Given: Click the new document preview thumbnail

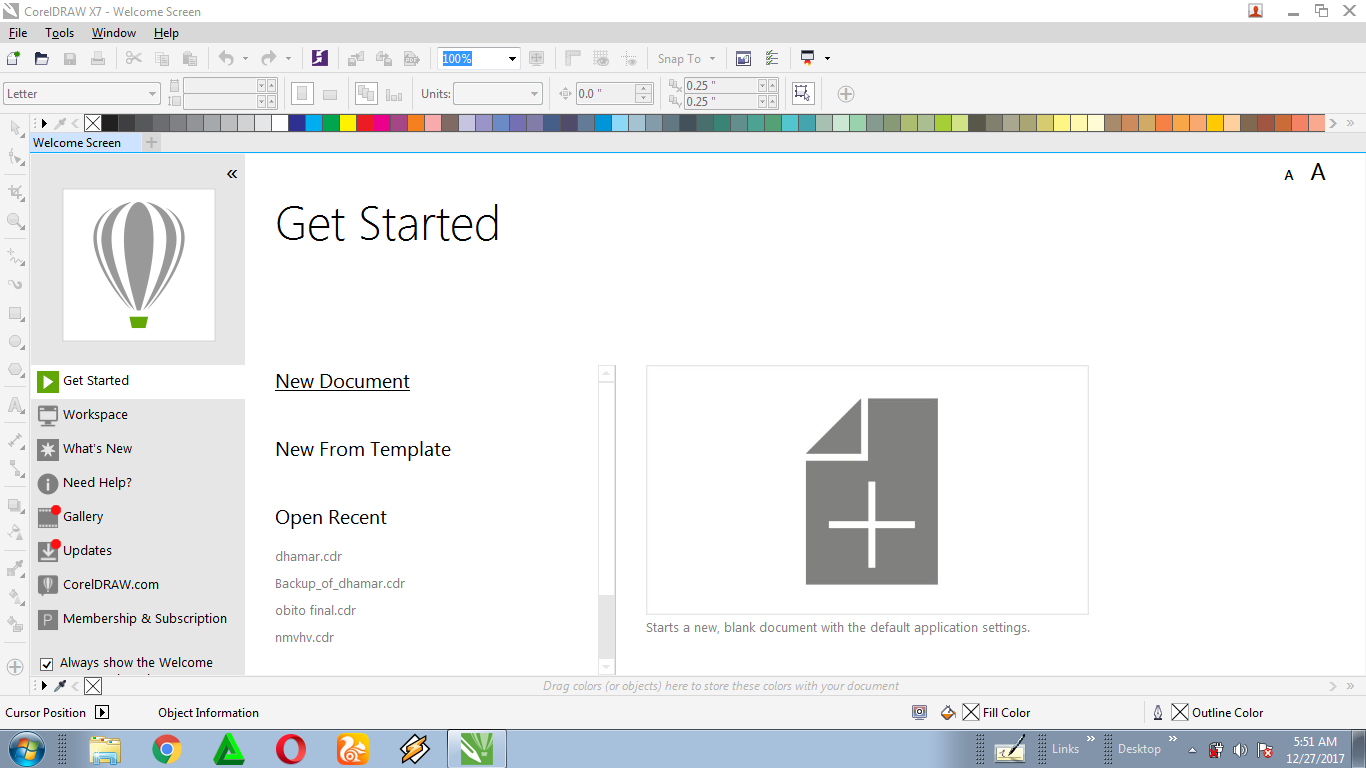Looking at the screenshot, I should 867,490.
